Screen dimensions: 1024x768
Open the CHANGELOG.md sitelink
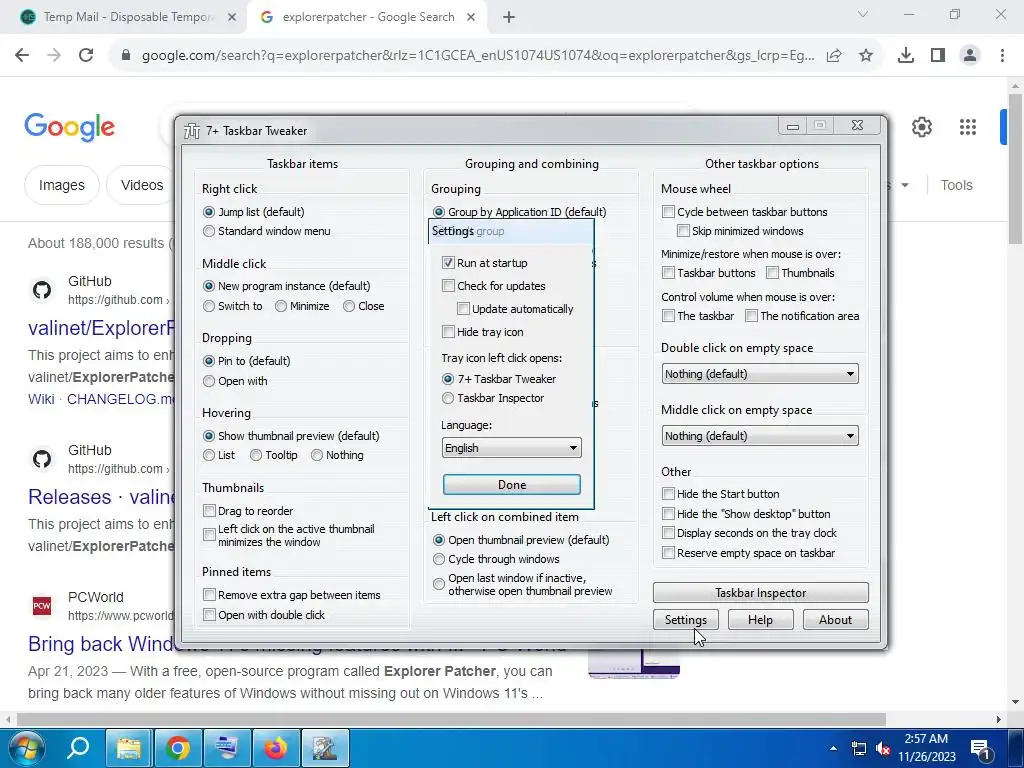point(121,399)
